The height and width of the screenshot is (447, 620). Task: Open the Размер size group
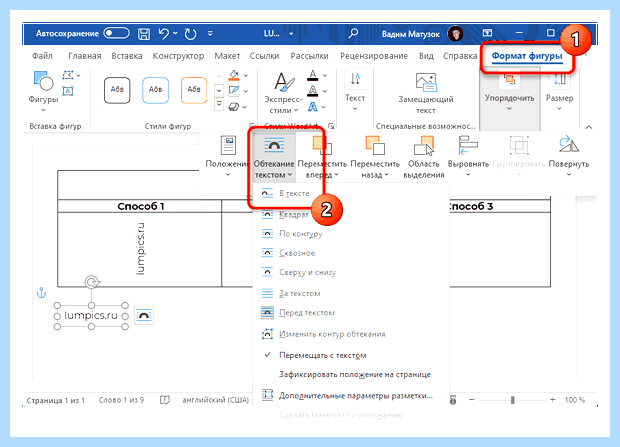(560, 92)
